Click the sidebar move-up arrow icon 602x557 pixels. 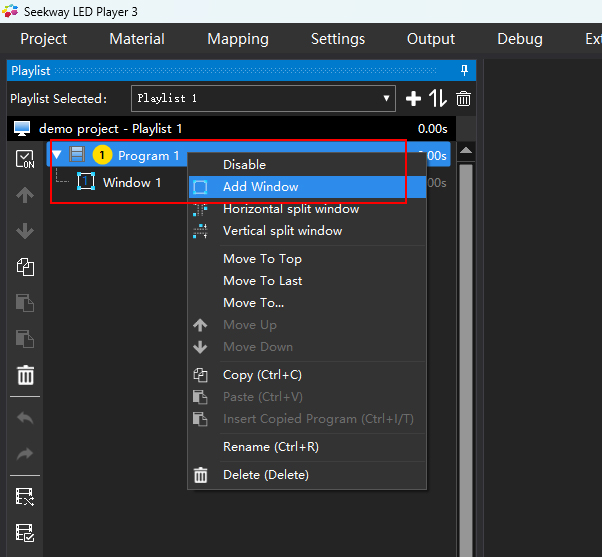[25, 195]
